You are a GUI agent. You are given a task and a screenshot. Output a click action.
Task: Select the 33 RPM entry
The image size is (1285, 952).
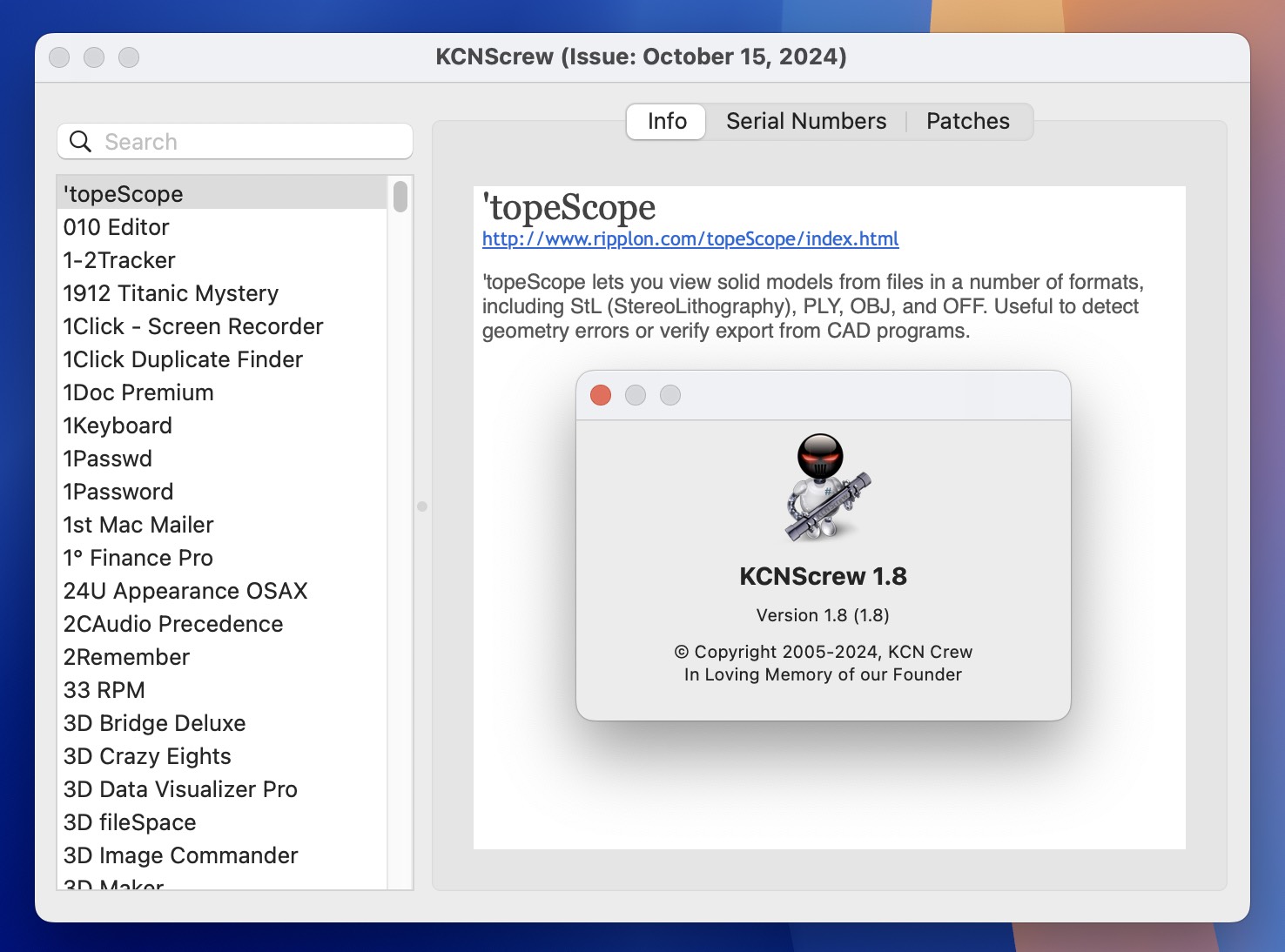point(222,689)
